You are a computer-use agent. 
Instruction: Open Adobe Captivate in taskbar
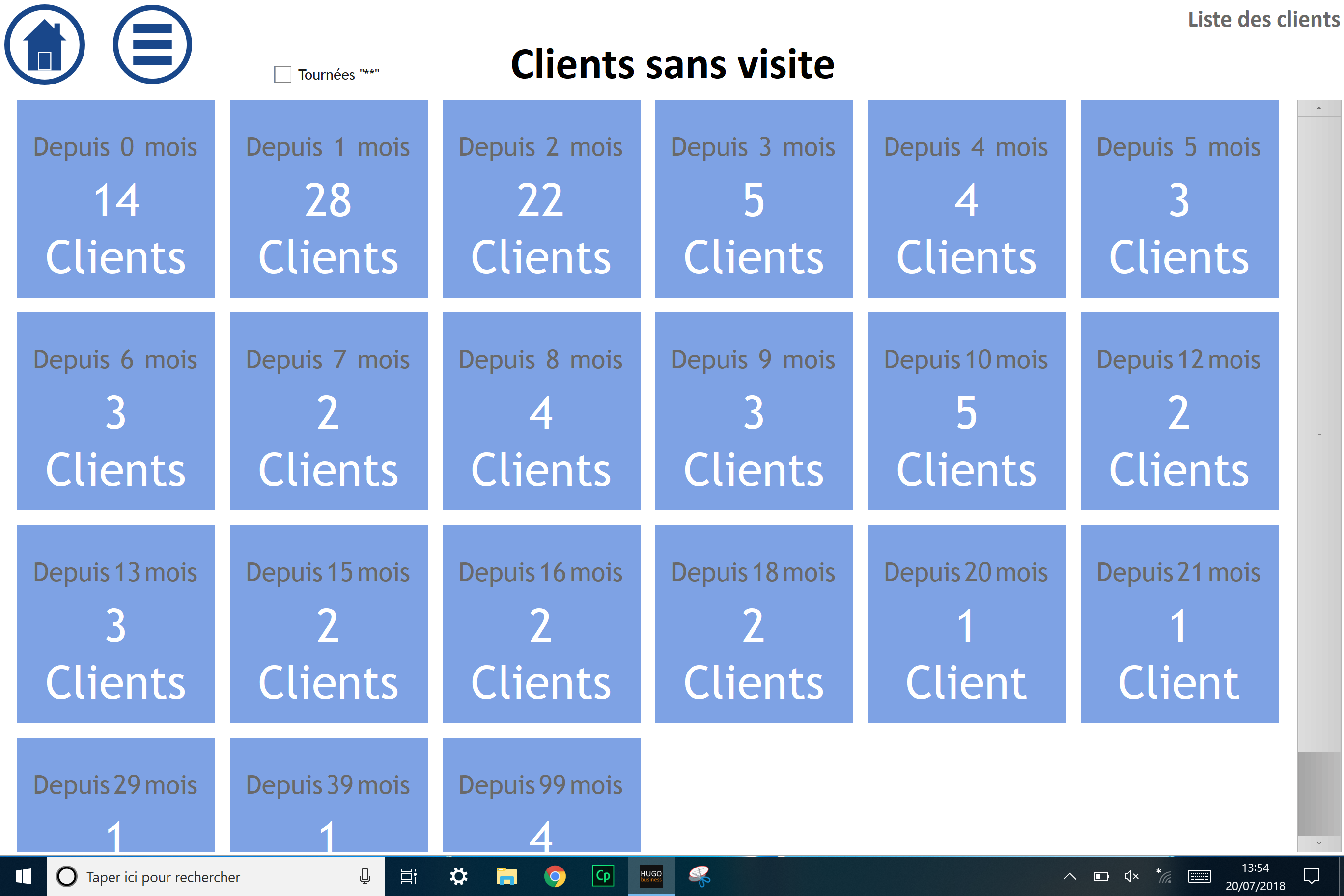coord(603,876)
